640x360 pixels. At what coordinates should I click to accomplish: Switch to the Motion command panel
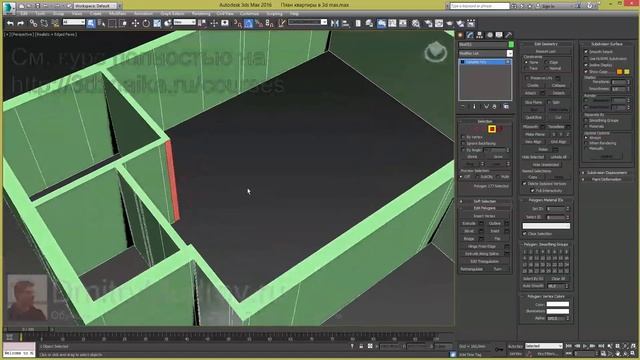[489, 36]
